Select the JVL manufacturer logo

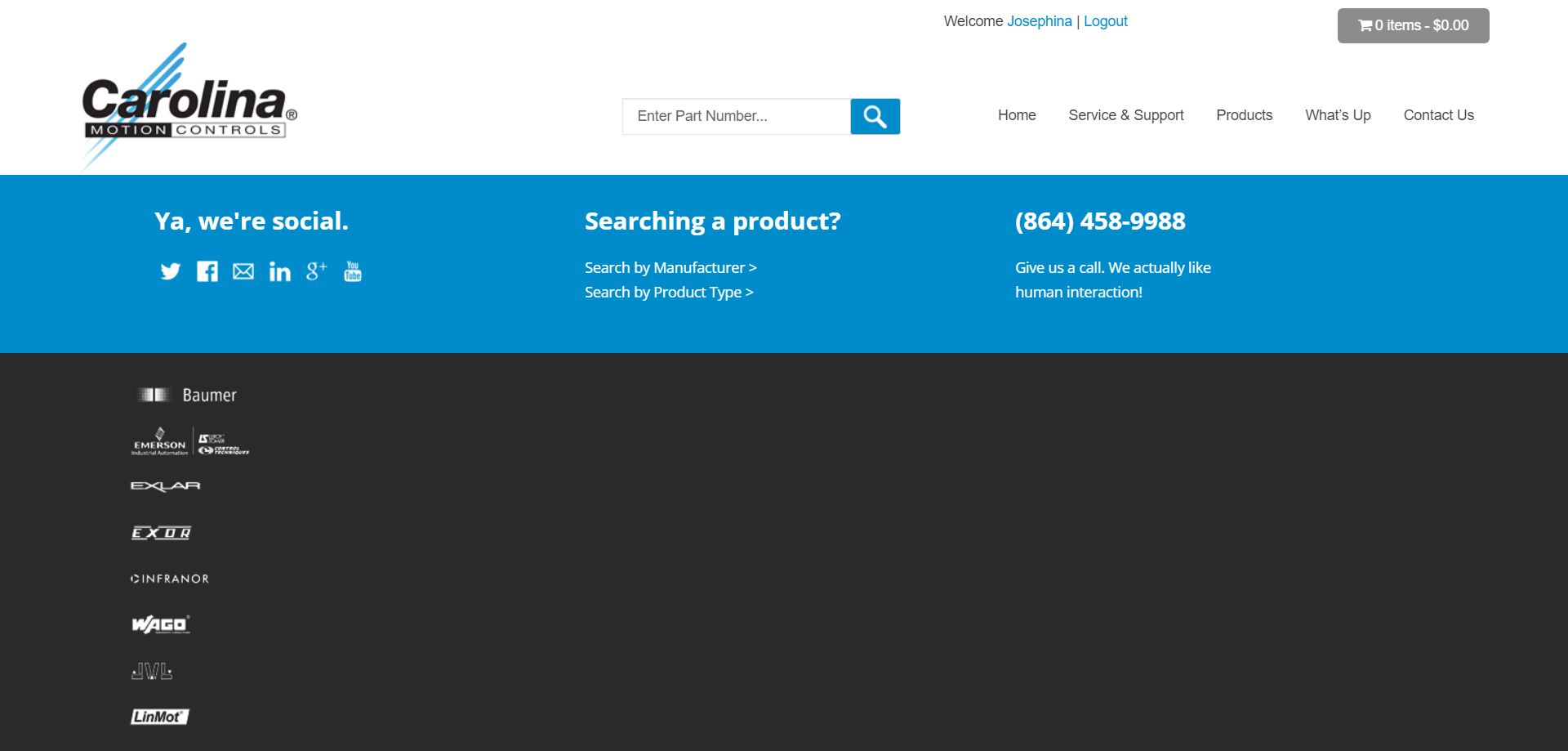click(152, 671)
